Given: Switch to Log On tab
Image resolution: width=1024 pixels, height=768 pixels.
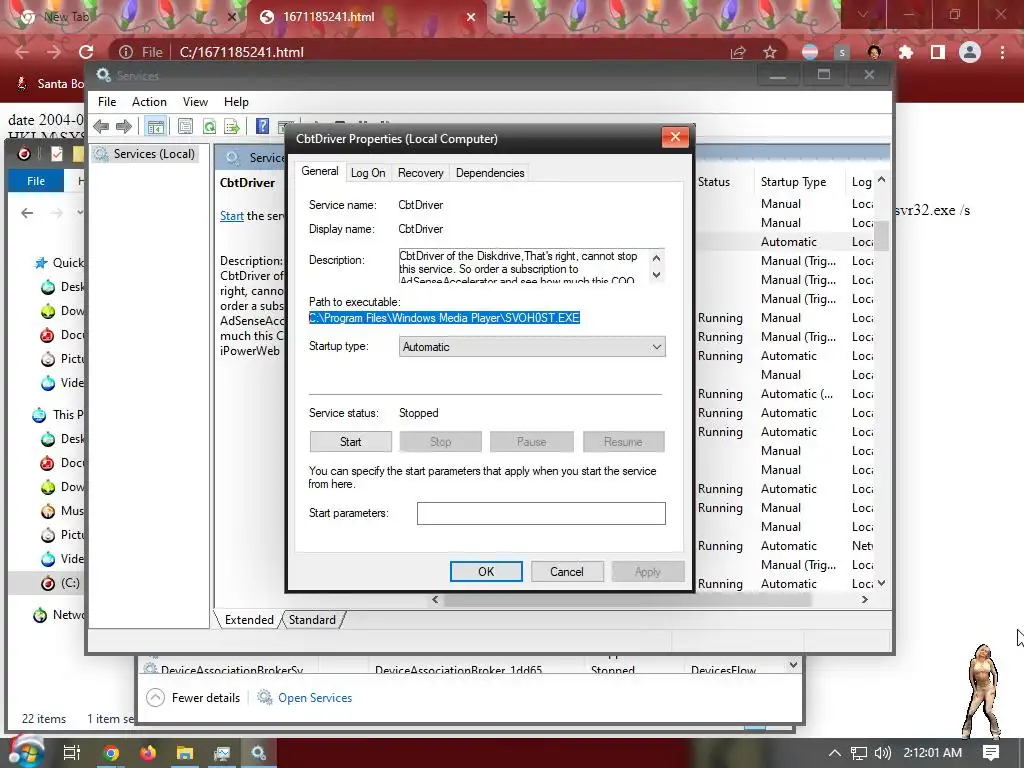Looking at the screenshot, I should 368,173.
